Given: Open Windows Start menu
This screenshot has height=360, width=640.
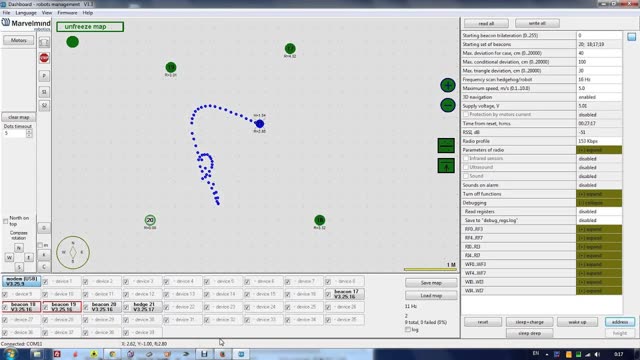Looking at the screenshot, I should 10,354.
